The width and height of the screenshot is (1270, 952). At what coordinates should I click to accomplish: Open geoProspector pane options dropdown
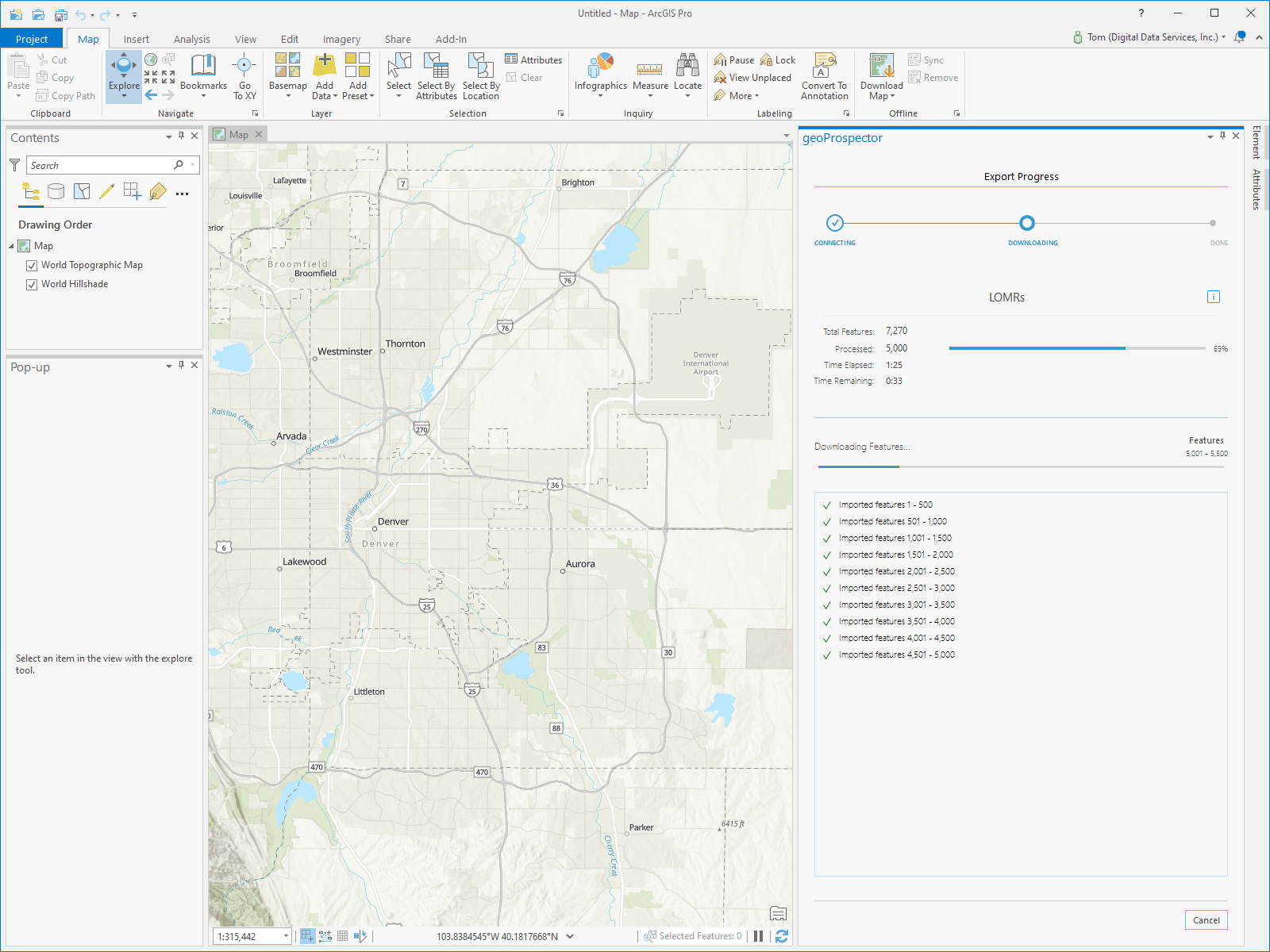click(x=1210, y=137)
